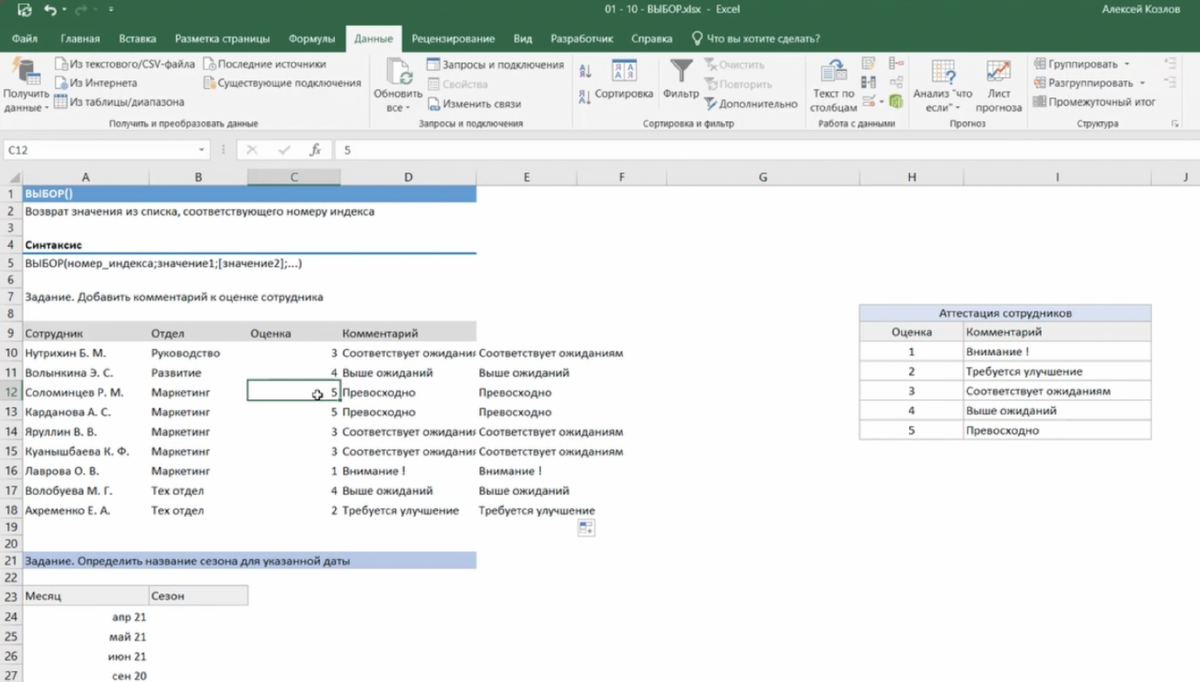Open Customize Quick Access Toolbar dropdown
Screen dimensions: 1200x682
113,10
